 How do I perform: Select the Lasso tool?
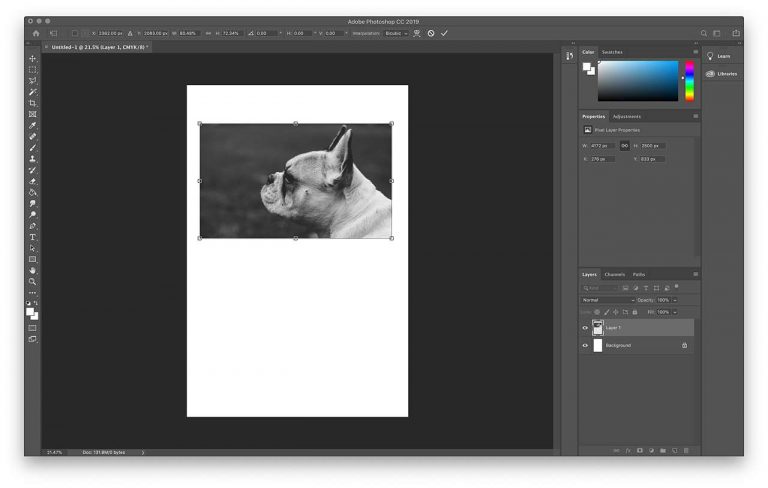pos(32,81)
